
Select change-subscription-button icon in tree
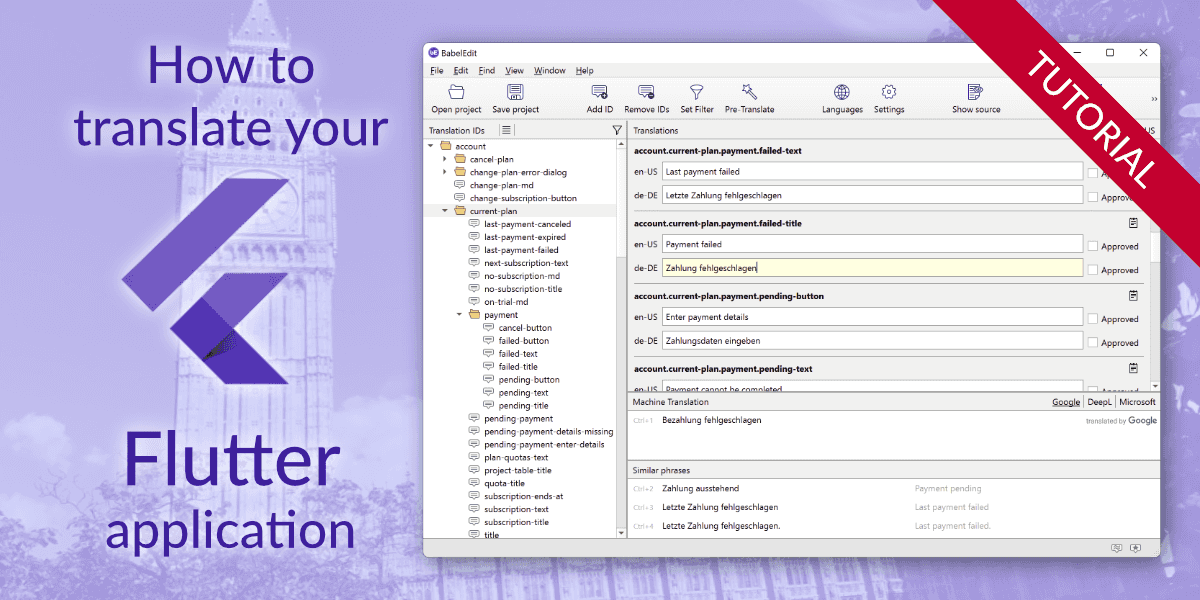pyautogui.click(x=460, y=198)
